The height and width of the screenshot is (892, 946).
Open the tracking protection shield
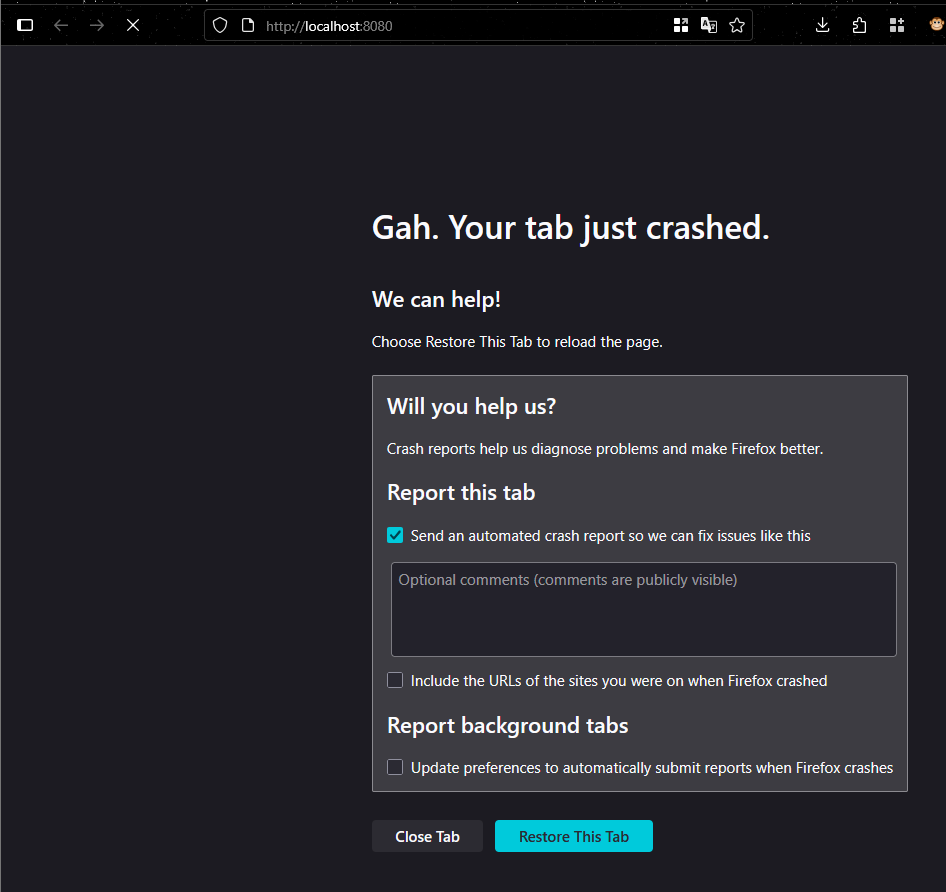click(219, 25)
